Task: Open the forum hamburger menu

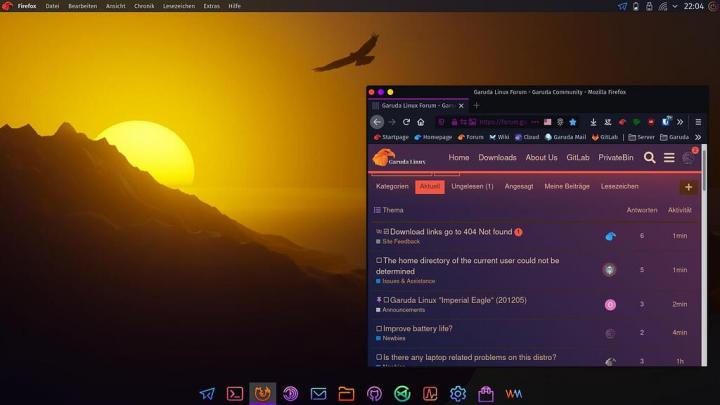Action: [x=669, y=157]
